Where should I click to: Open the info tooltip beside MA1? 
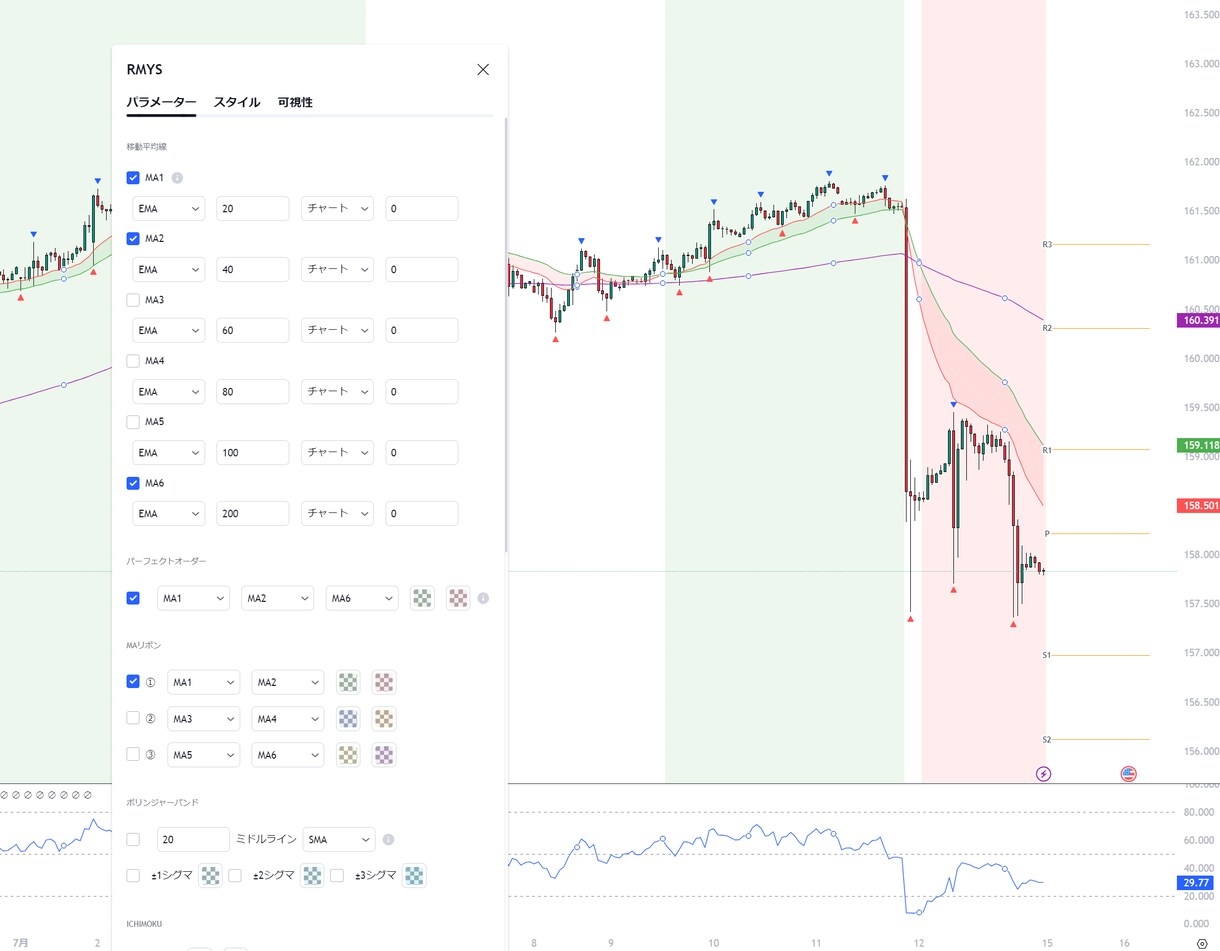(x=176, y=177)
